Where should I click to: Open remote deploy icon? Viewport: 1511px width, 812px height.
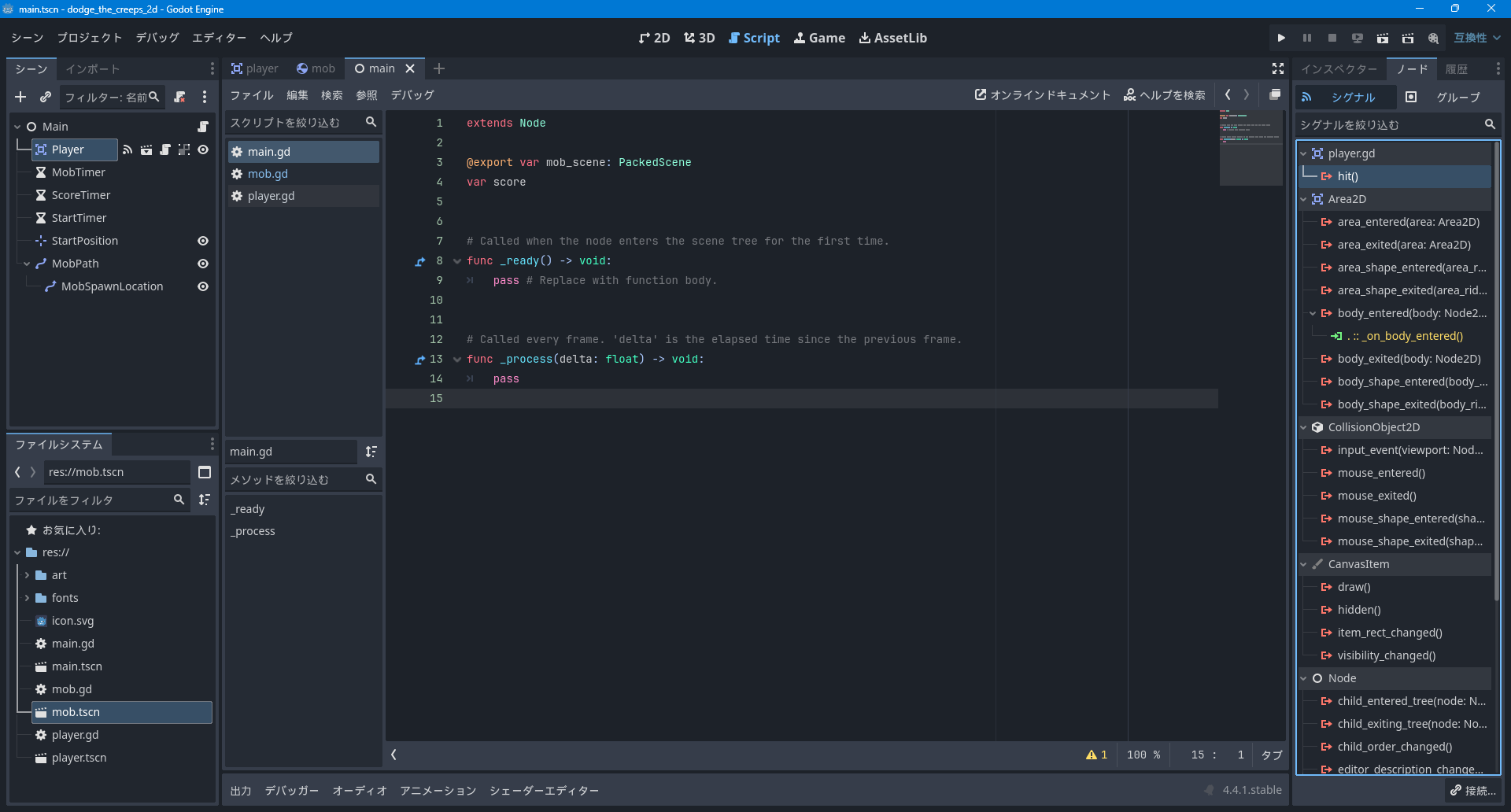[1357, 38]
